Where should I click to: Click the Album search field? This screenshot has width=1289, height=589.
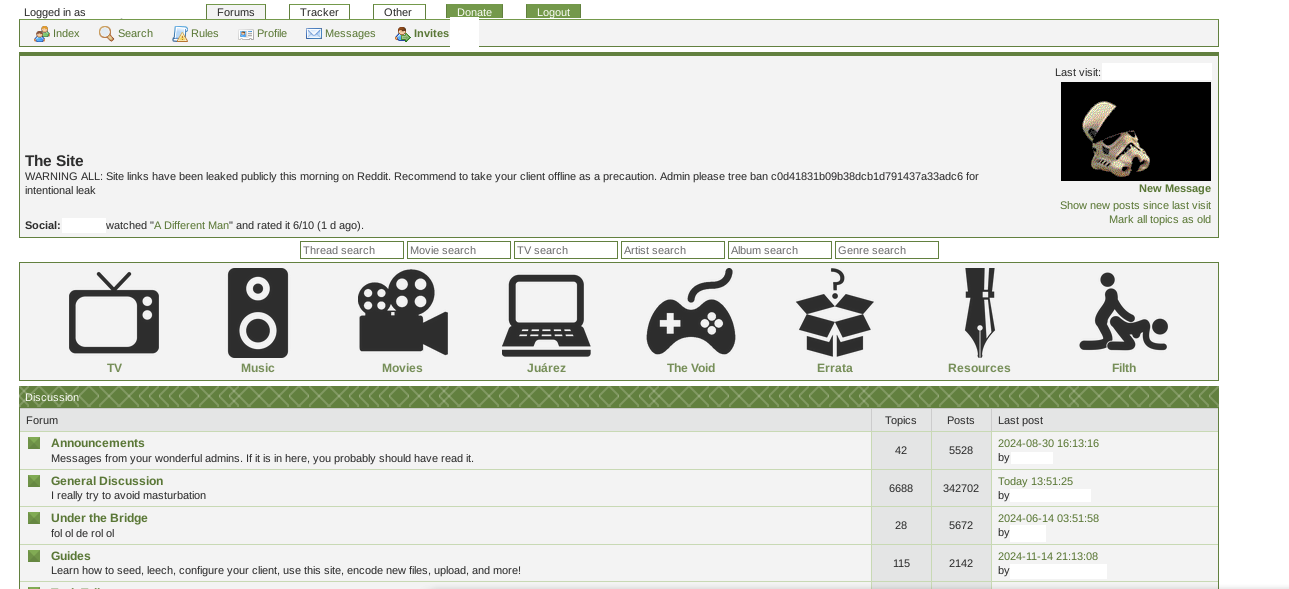[780, 250]
